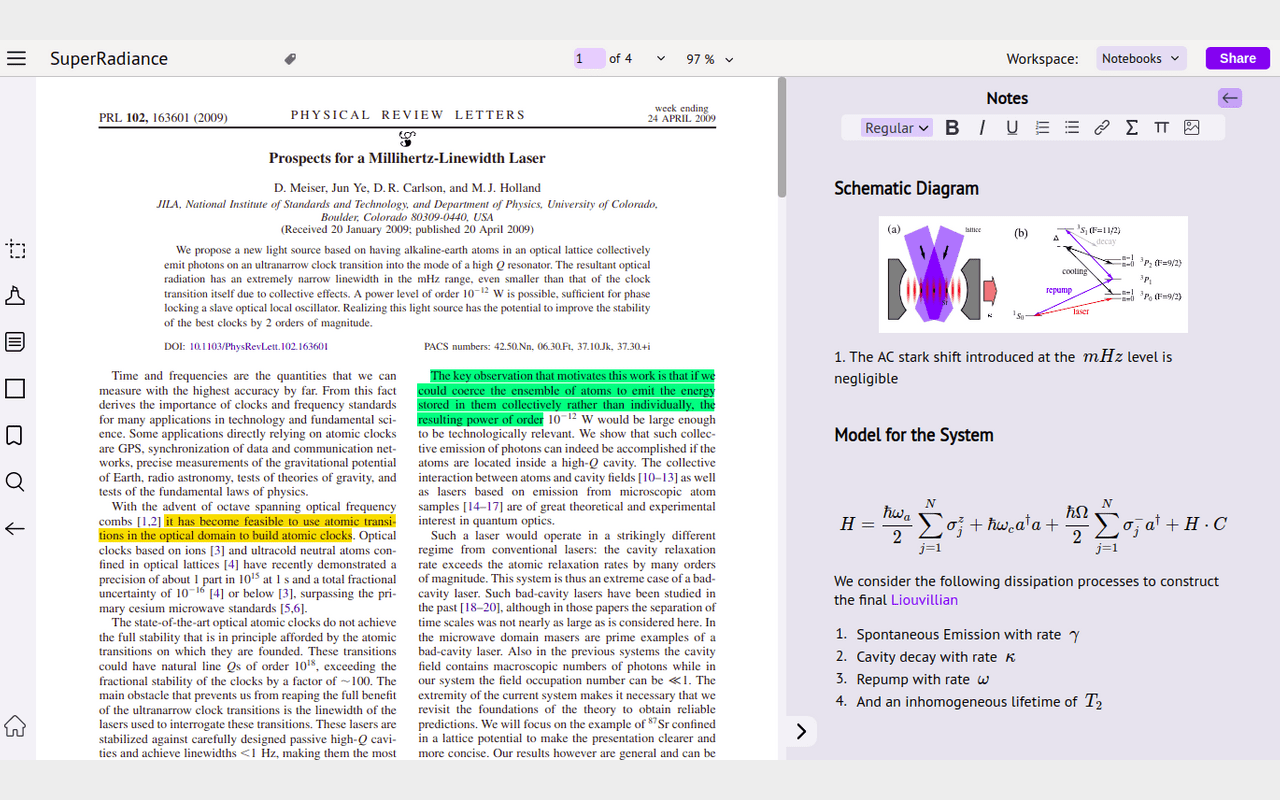Click the authors line D. Meiser, Jun Ye
The image size is (1280, 800).
click(407, 188)
